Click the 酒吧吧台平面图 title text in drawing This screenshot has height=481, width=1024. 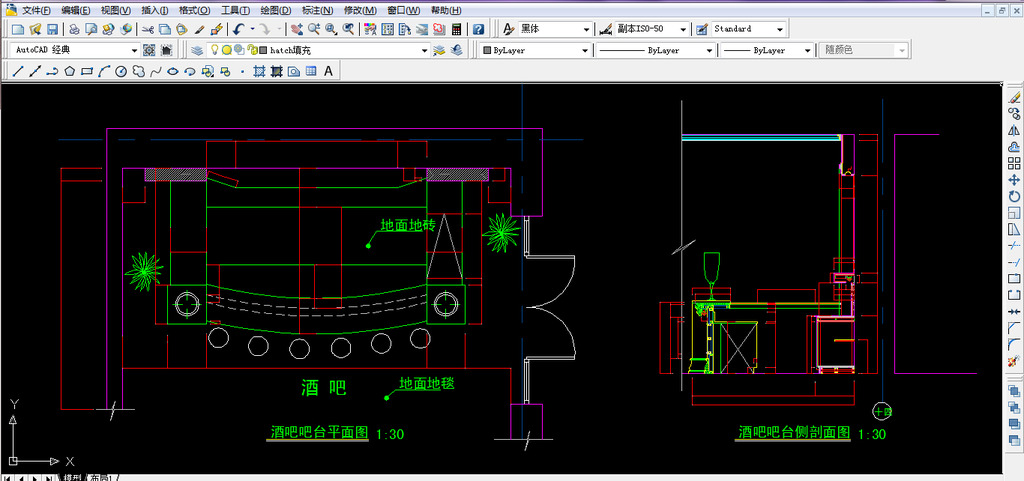click(x=319, y=433)
